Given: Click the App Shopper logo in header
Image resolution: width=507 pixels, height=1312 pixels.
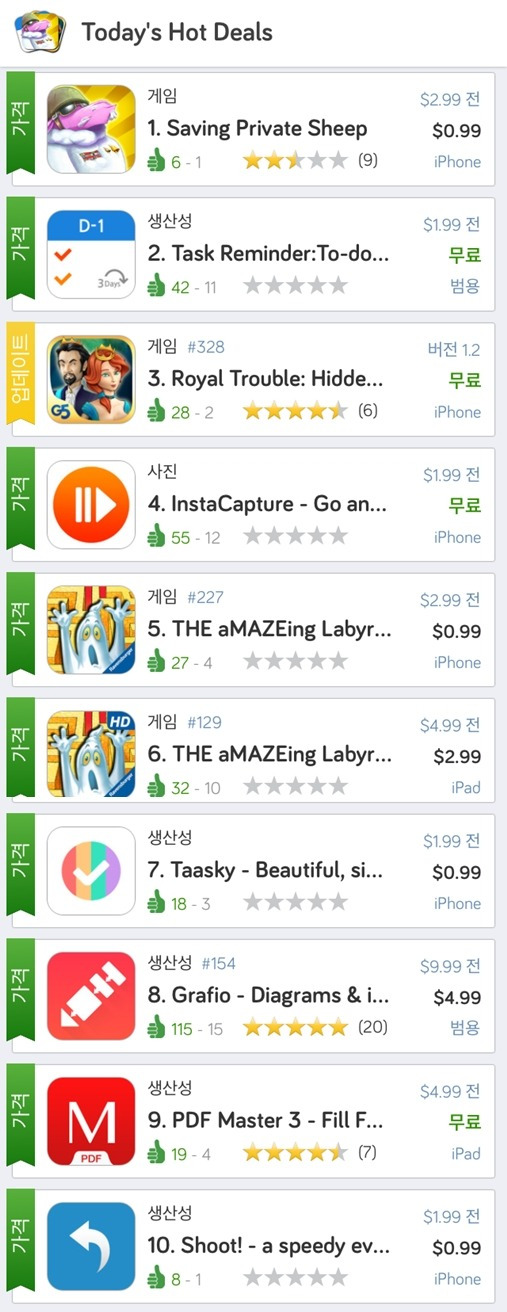Looking at the screenshot, I should 41,33.
